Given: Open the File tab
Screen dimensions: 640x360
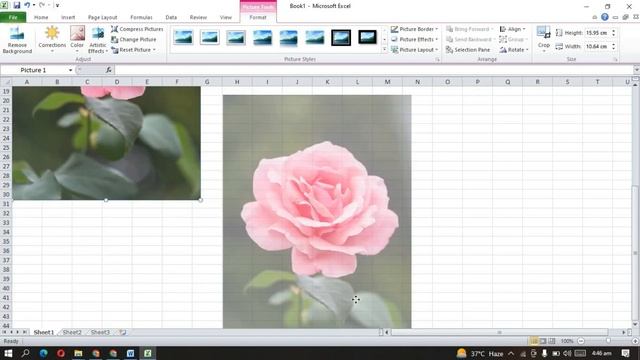Looking at the screenshot, I should tap(13, 17).
